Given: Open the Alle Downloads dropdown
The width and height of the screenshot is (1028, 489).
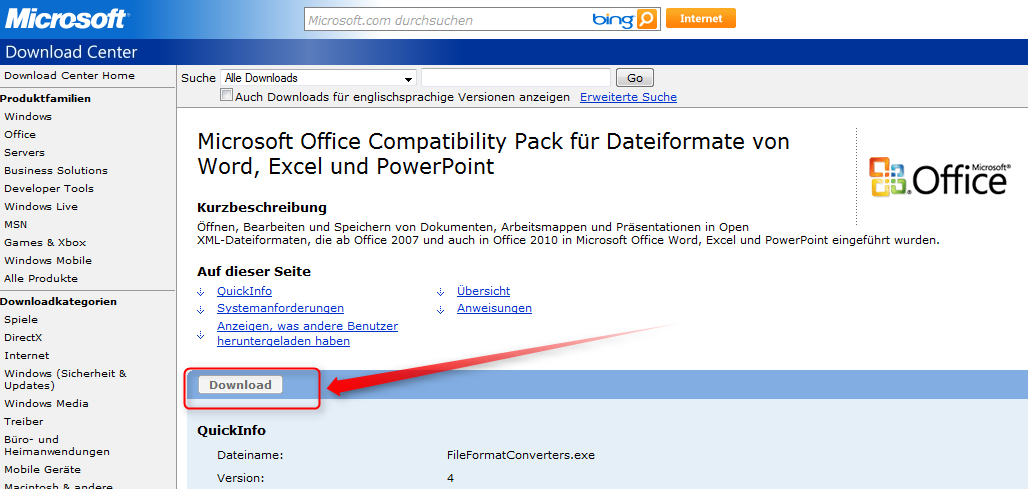Looking at the screenshot, I should (319, 78).
